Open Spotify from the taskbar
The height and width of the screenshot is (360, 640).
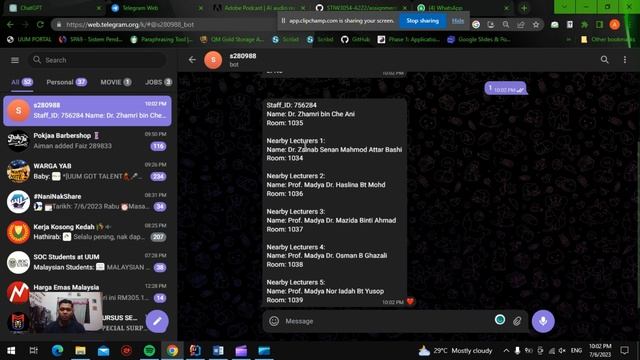149,351
